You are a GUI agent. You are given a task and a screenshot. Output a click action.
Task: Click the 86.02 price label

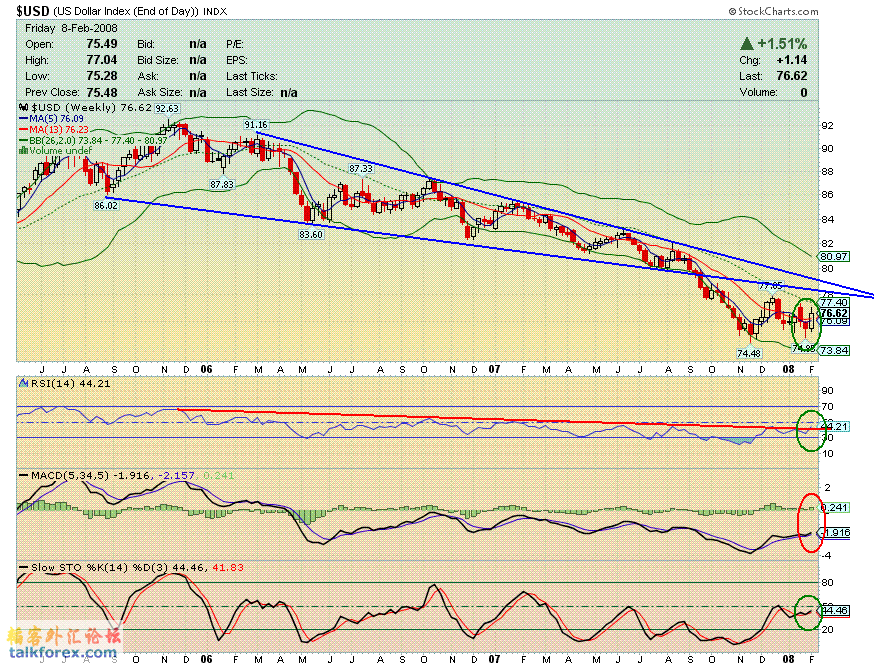click(x=106, y=205)
